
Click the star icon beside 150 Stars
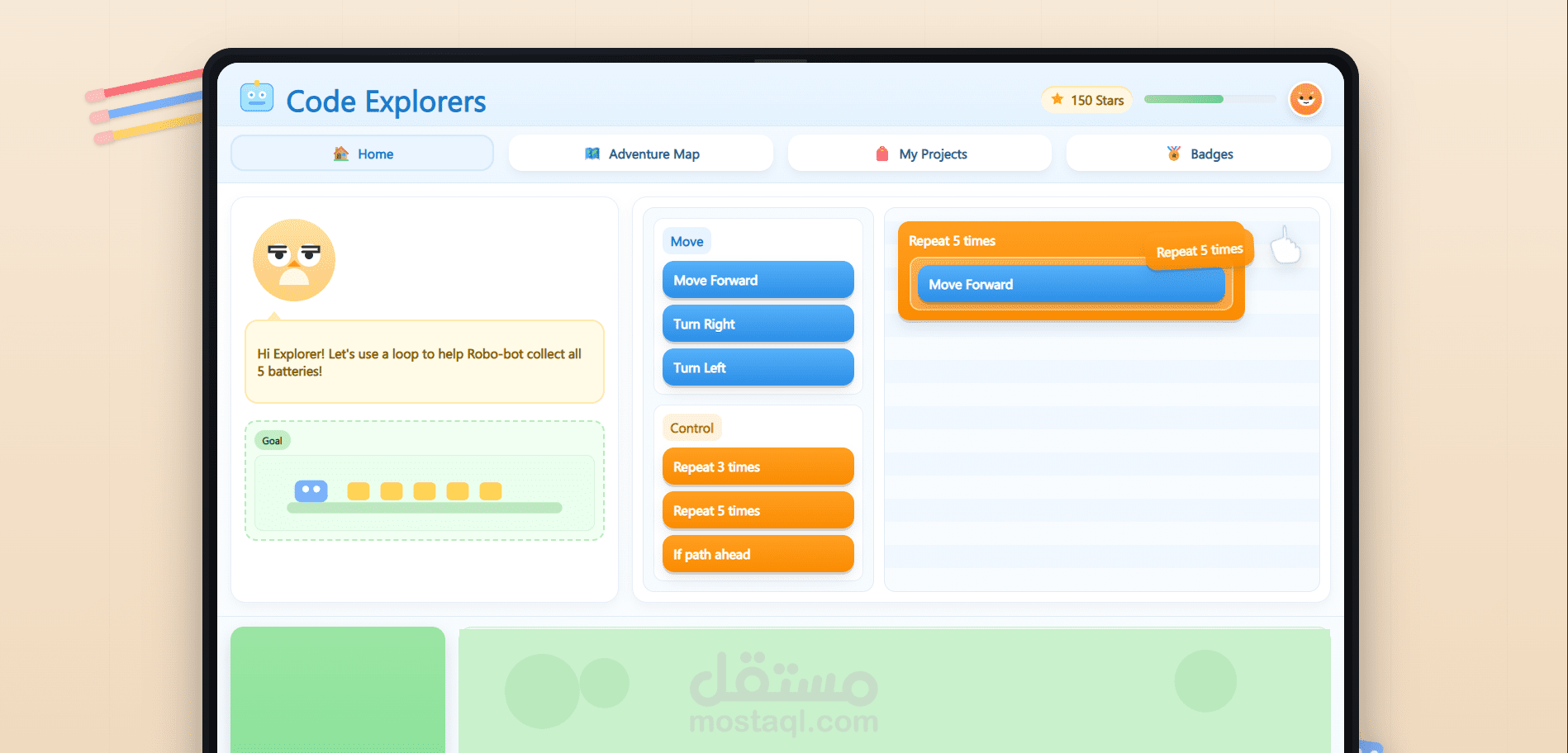coord(1057,99)
